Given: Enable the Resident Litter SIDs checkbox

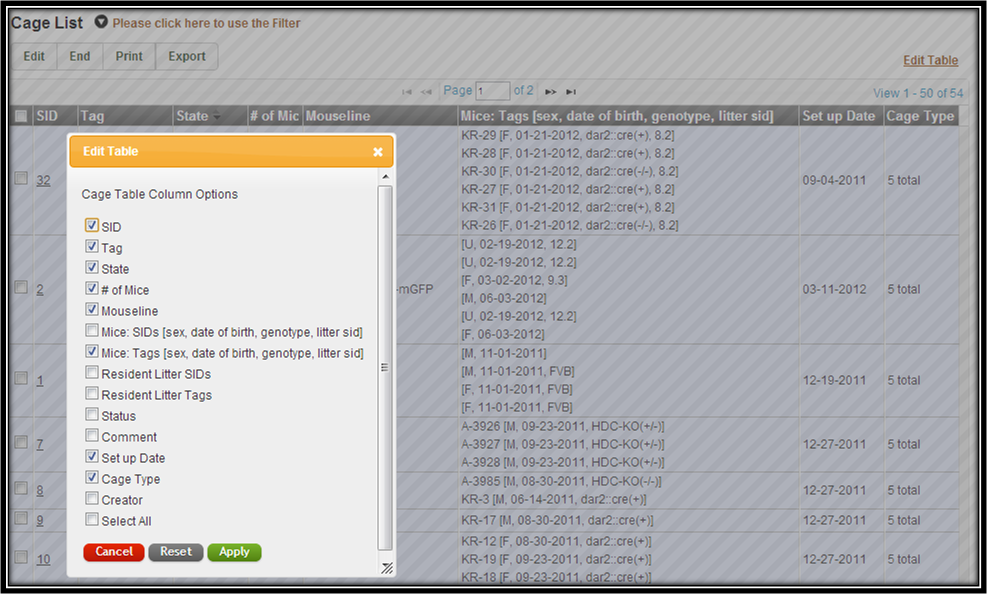Looking at the screenshot, I should 92,374.
